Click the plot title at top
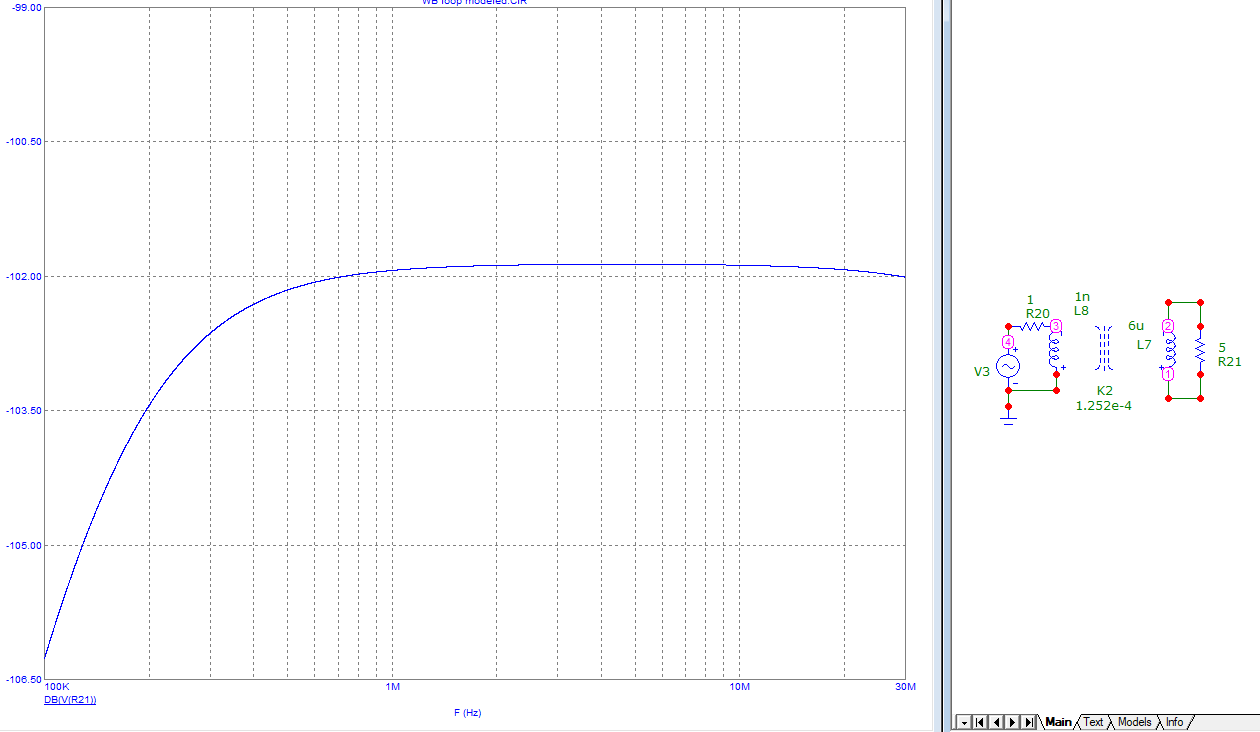The height and width of the screenshot is (732, 1260). tap(474, 3)
